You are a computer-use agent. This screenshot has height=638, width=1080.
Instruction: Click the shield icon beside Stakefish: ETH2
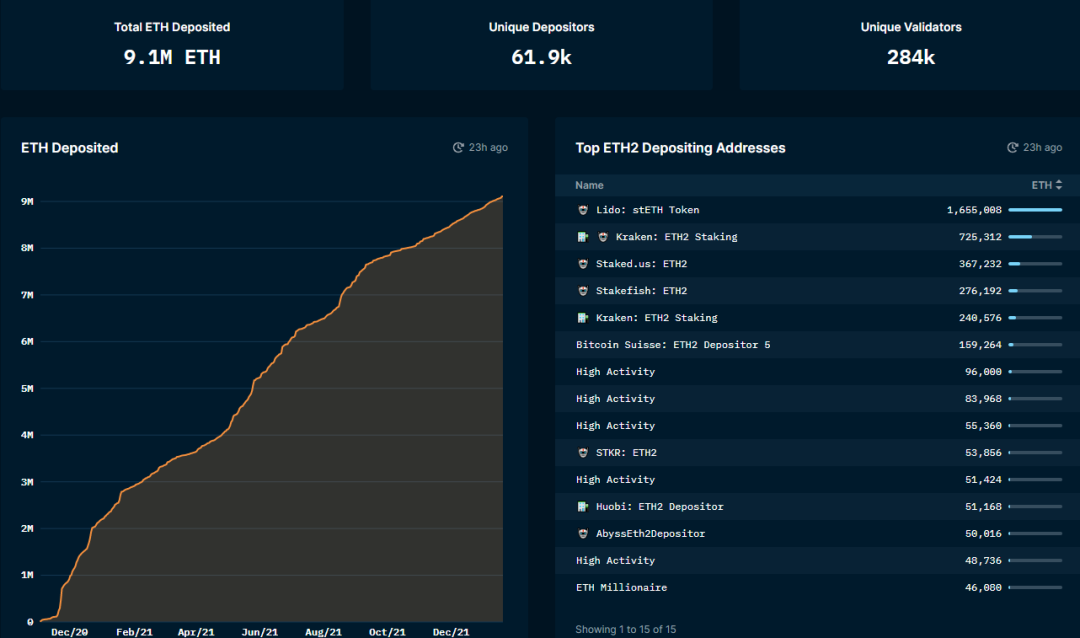tap(583, 291)
